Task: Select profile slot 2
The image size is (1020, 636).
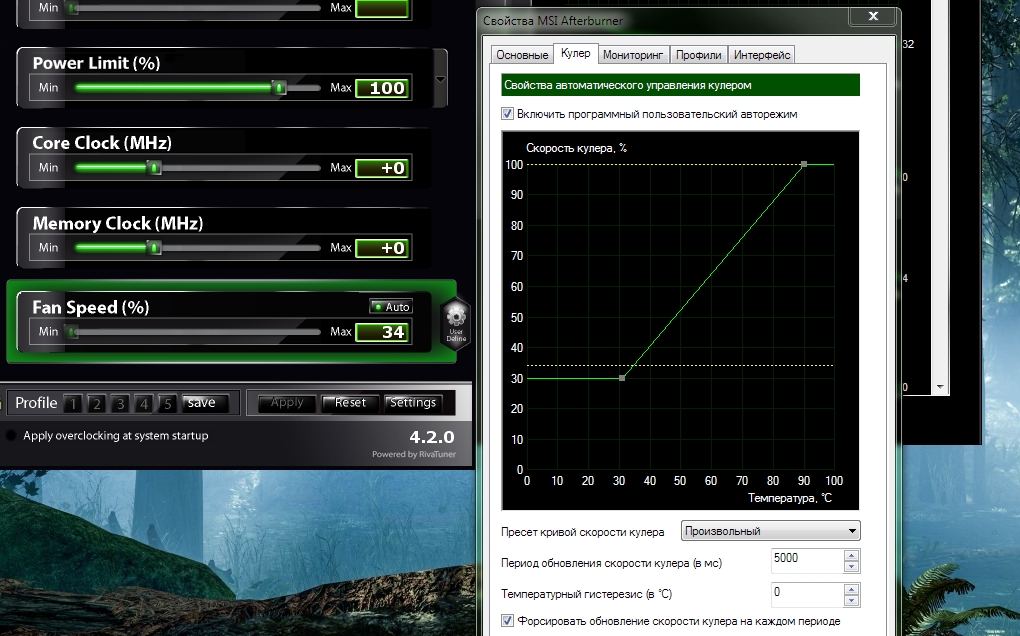Action: [96, 404]
